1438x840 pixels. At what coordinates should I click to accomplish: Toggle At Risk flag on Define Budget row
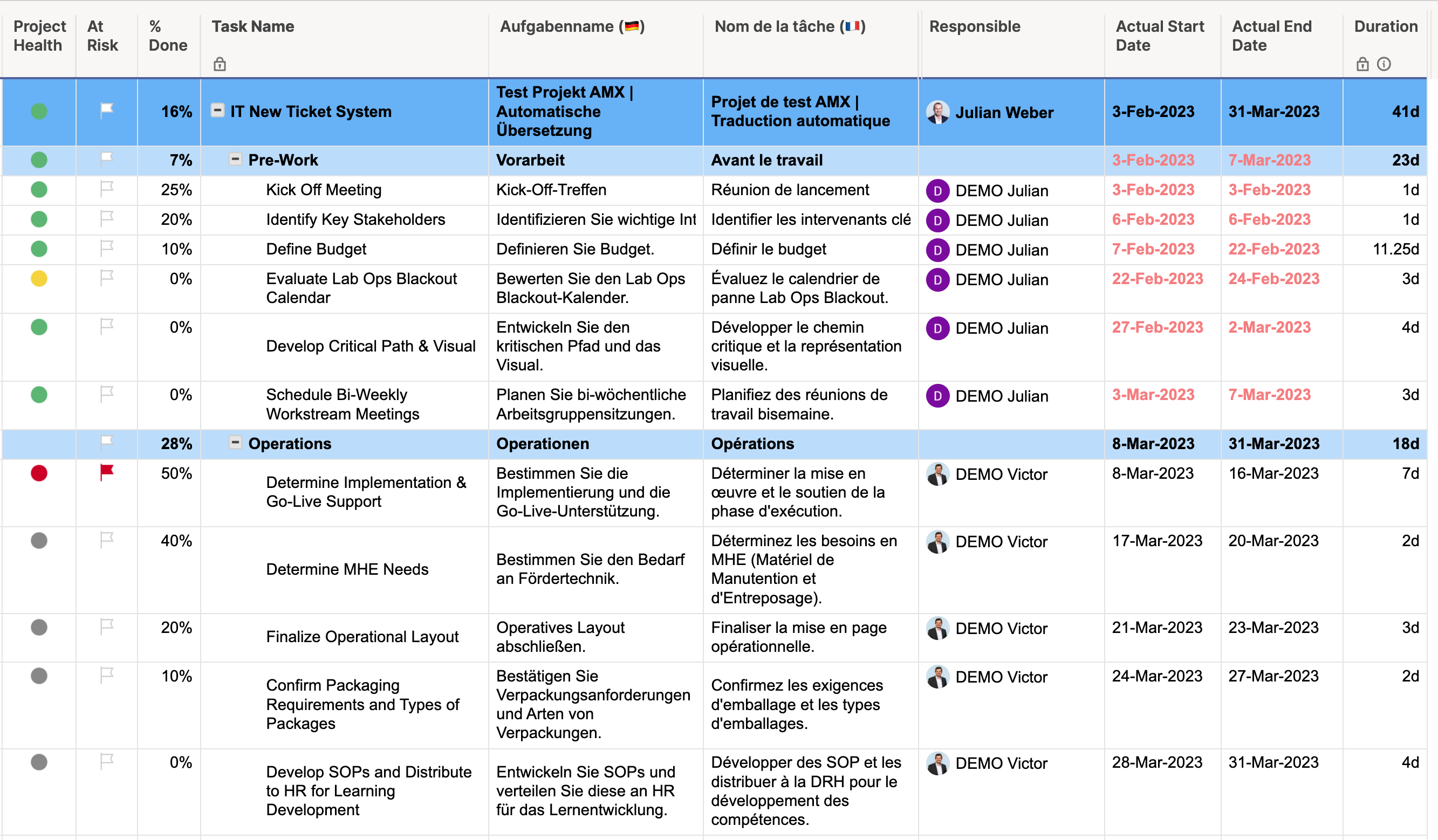[x=107, y=248]
